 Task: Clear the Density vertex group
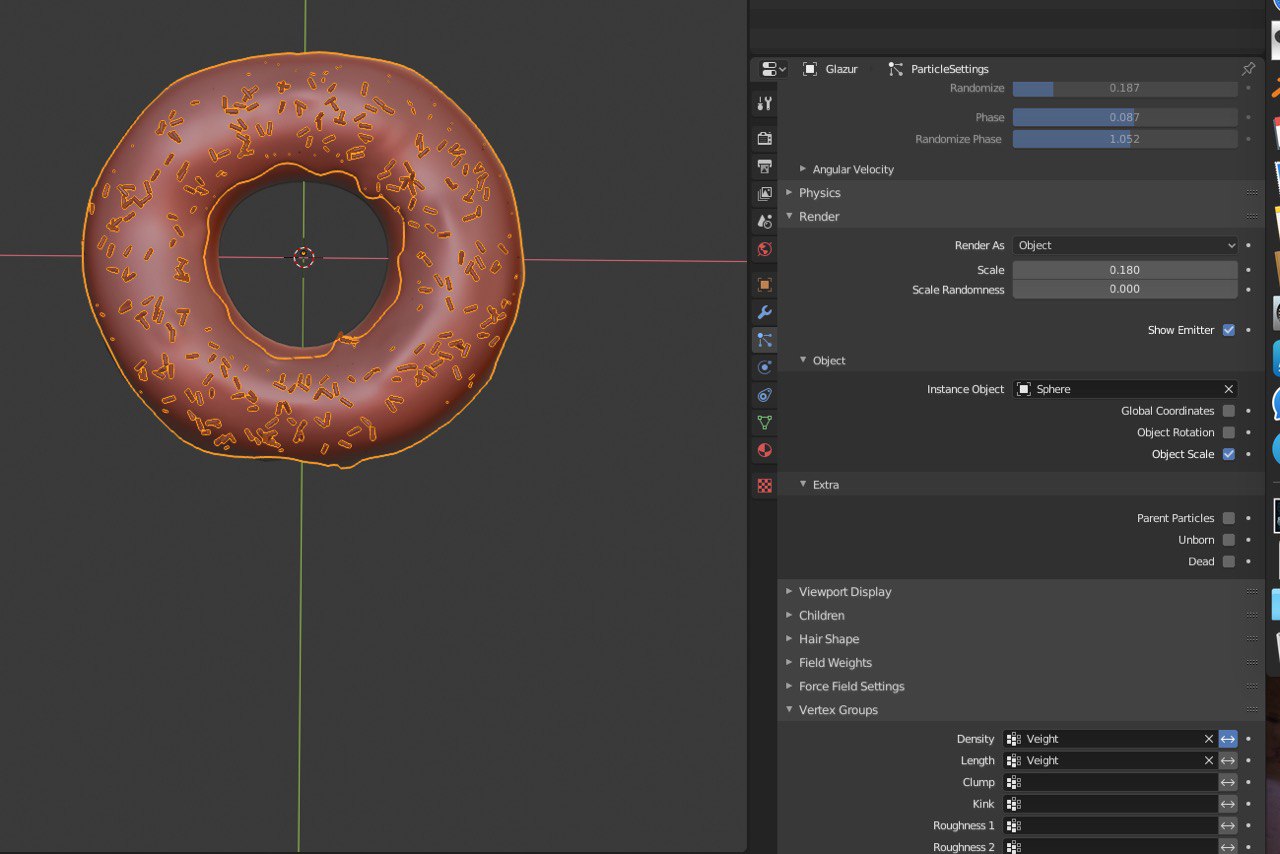pos(1209,739)
